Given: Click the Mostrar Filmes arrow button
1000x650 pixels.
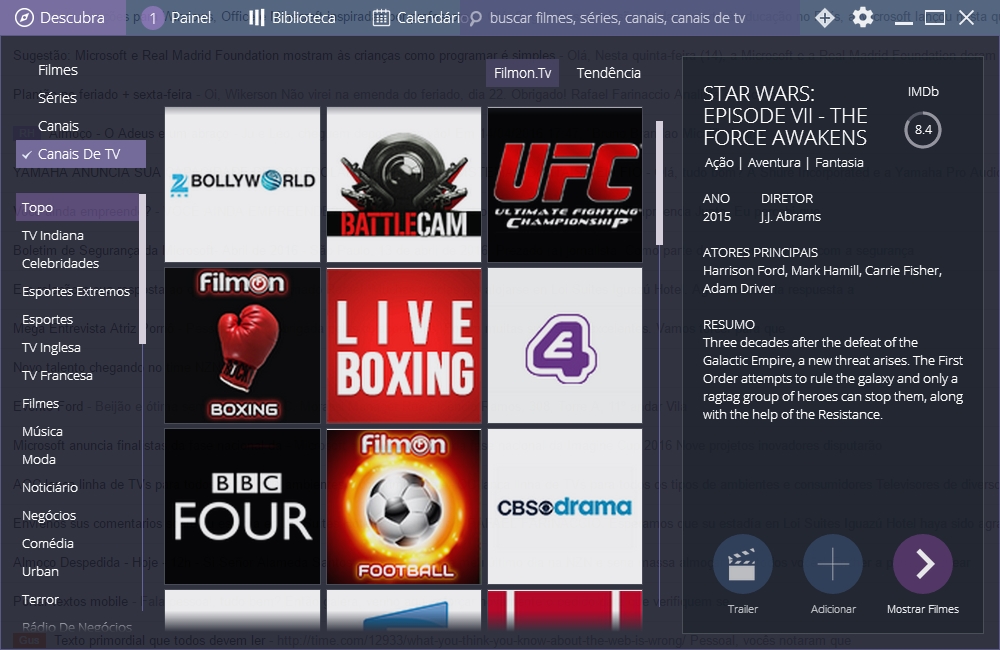Looking at the screenshot, I should point(922,565).
